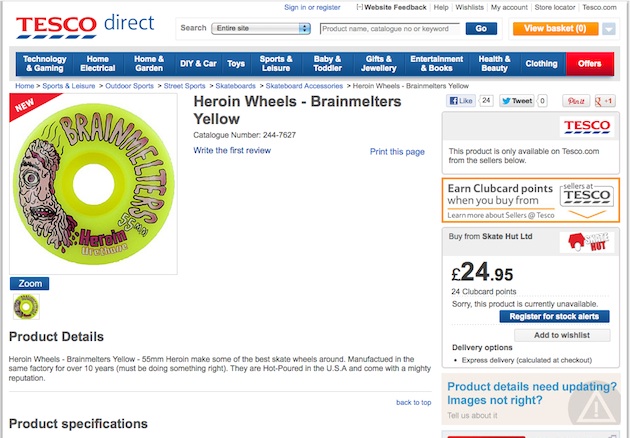Like the product on Facebook
The image size is (630, 438).
coord(459,101)
